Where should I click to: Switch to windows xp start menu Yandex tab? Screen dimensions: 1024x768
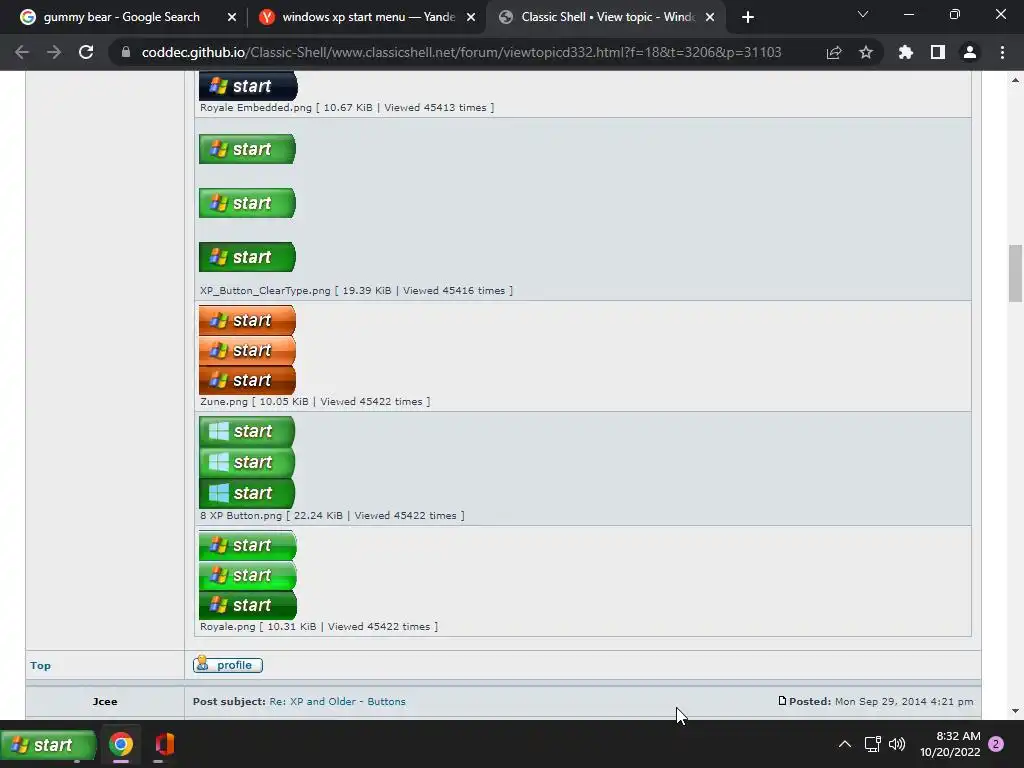[368, 17]
